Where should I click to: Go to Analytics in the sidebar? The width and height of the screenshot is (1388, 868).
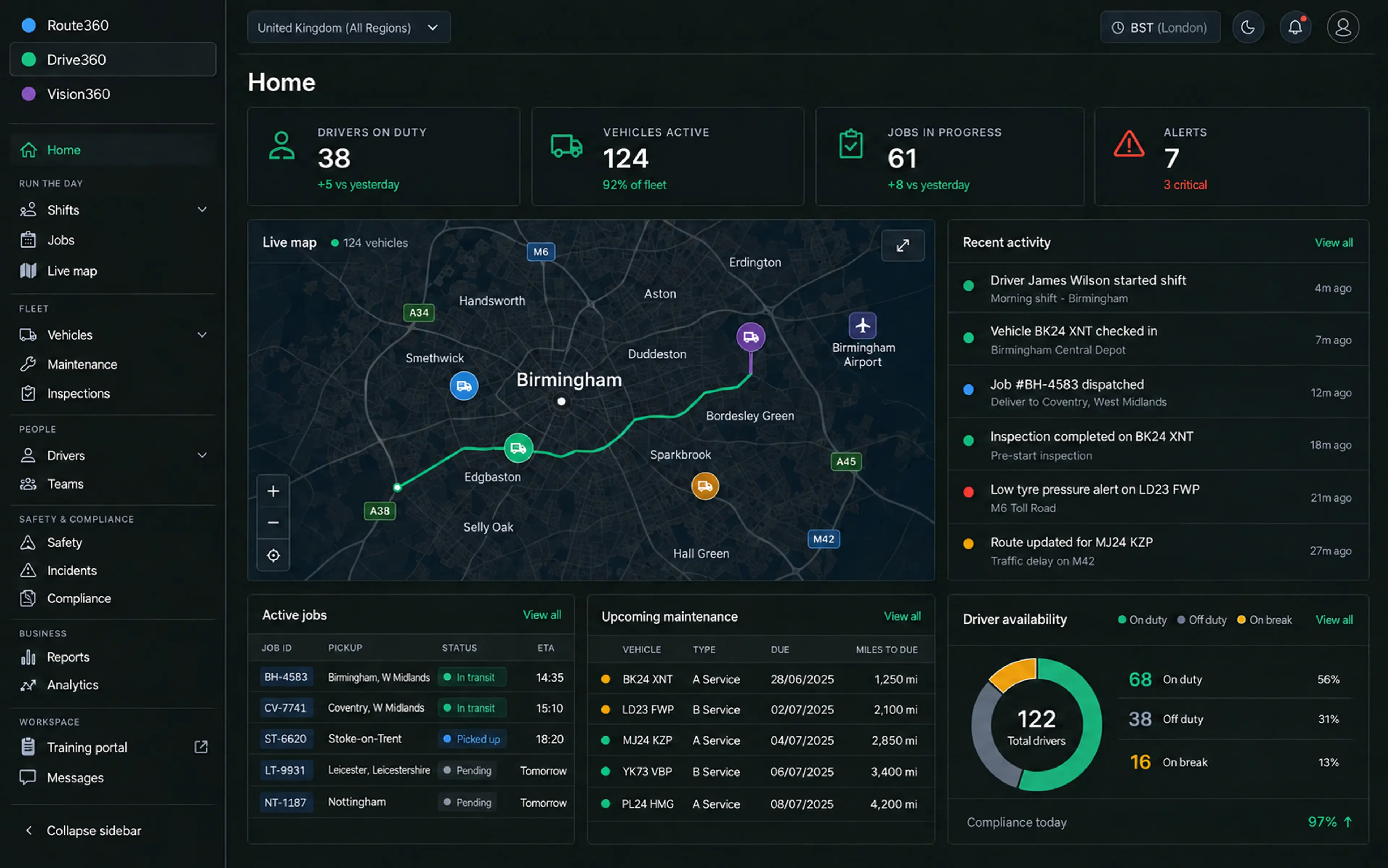112,685
